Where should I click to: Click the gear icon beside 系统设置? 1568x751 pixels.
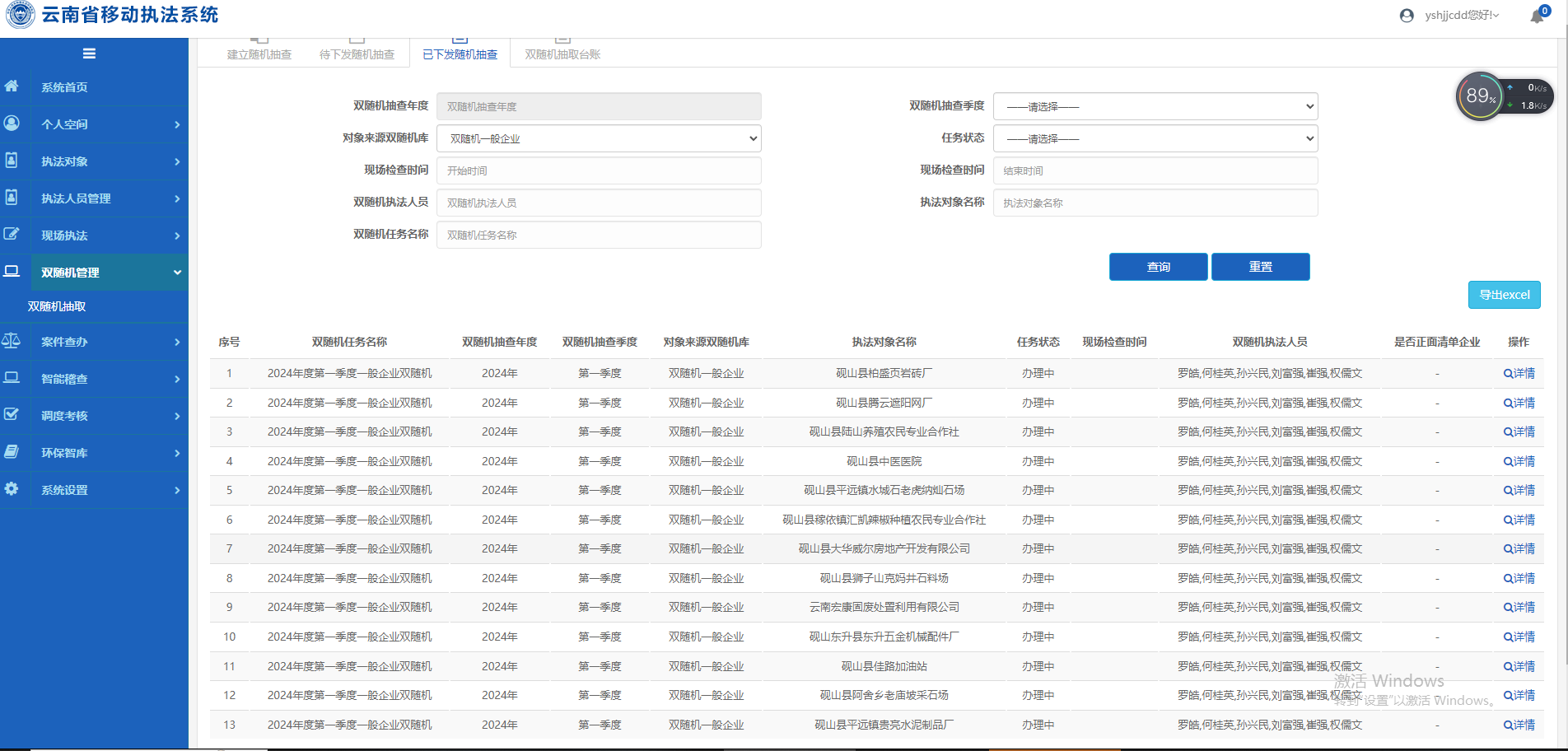12,488
